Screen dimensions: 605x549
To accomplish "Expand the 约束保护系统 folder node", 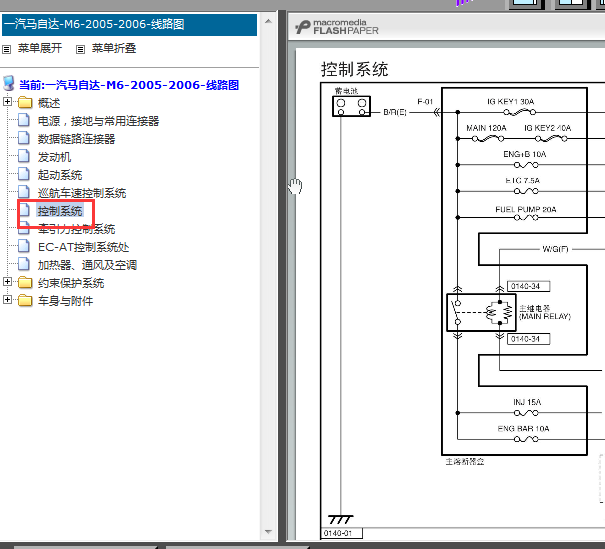I will (8, 283).
